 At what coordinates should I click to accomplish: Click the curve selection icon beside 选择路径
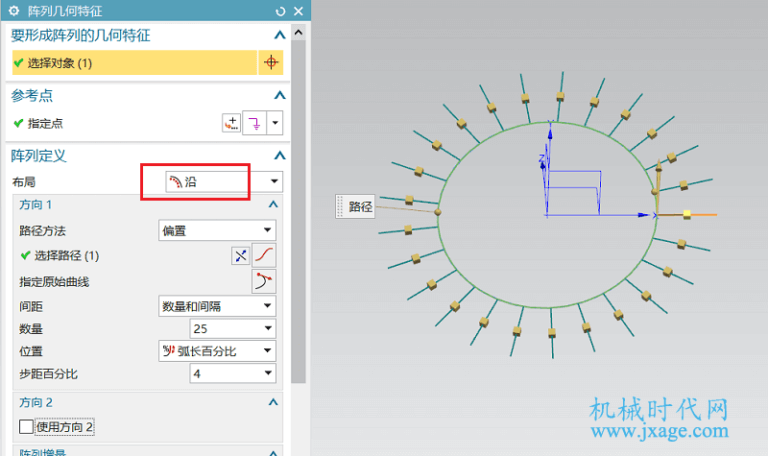point(264,255)
